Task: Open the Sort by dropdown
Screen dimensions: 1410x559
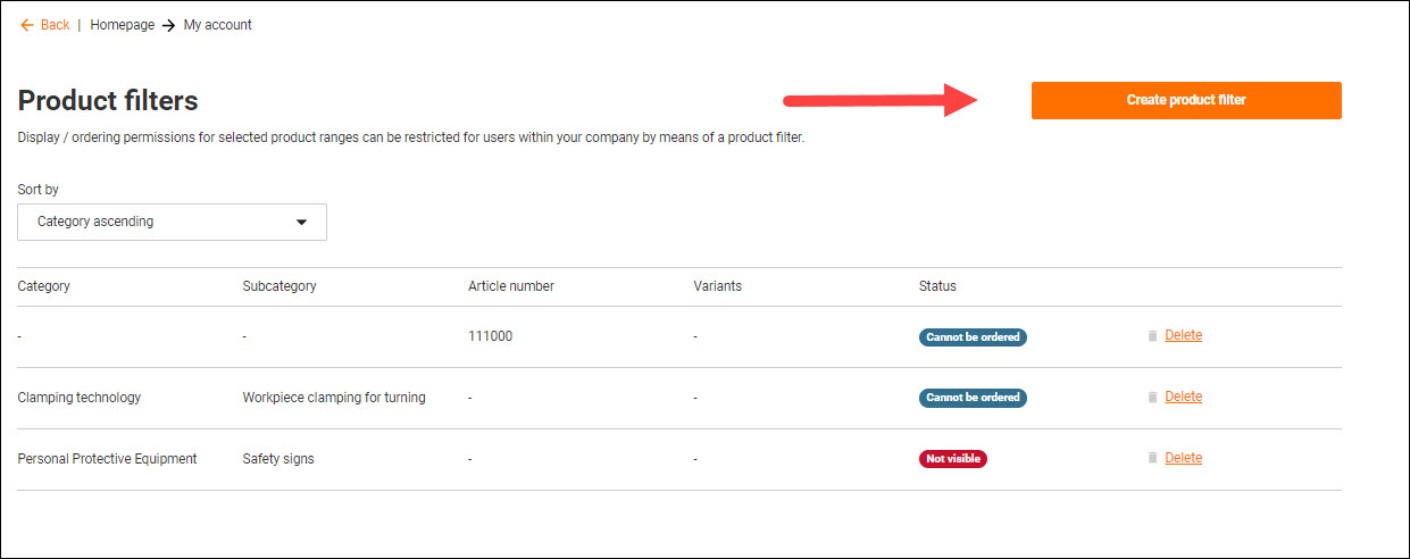Action: click(x=172, y=222)
